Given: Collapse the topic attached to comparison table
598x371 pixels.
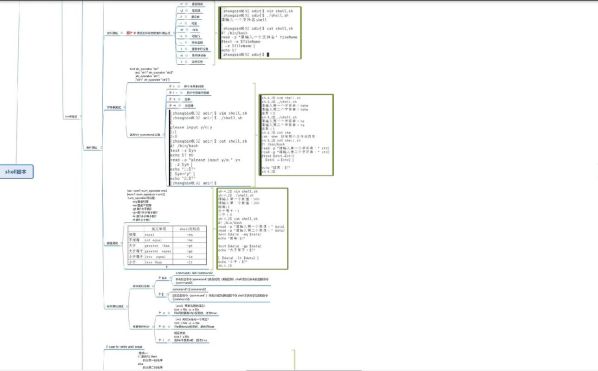Looking at the screenshot, I should [x=122, y=243].
